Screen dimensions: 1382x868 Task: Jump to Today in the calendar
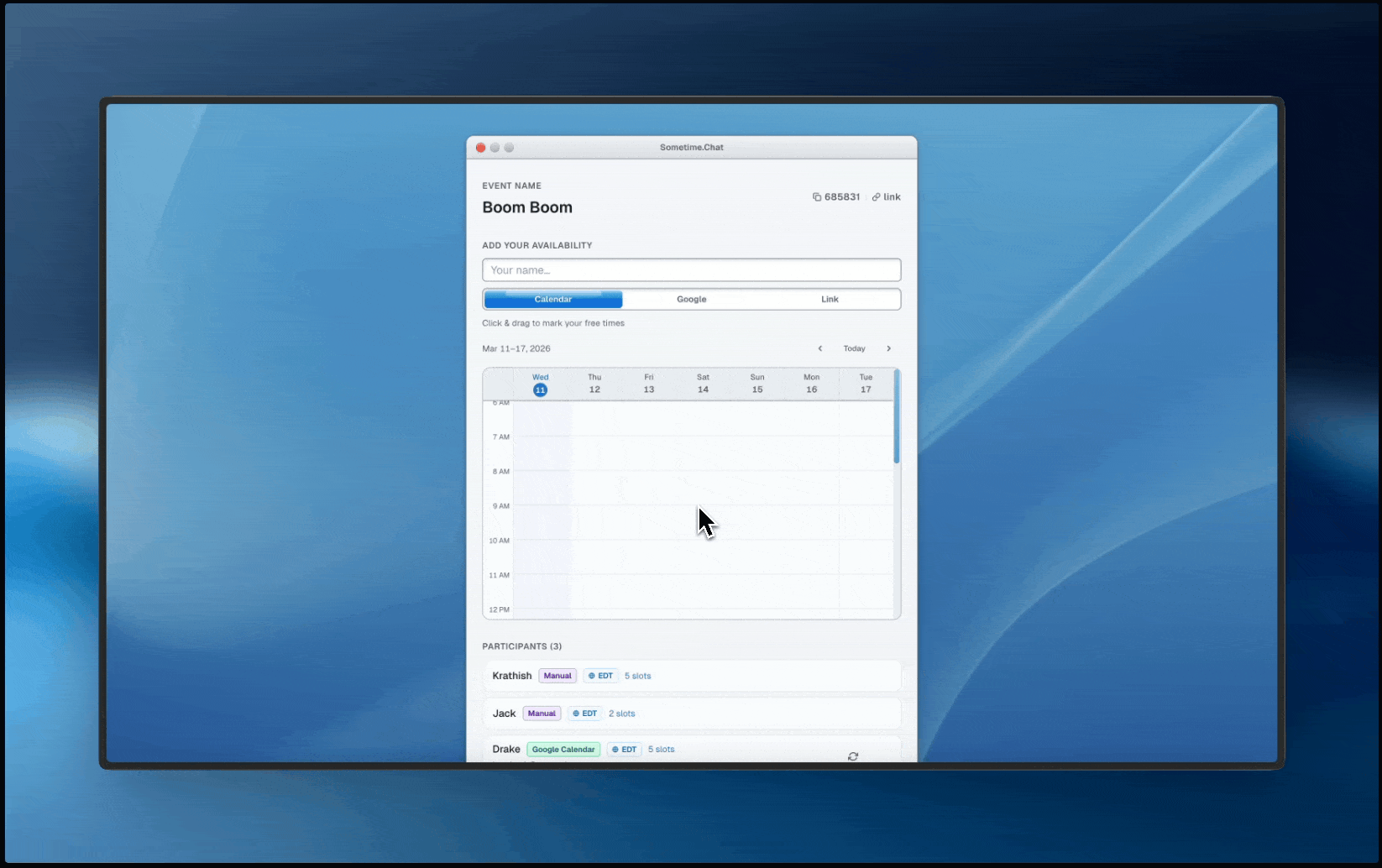[854, 348]
